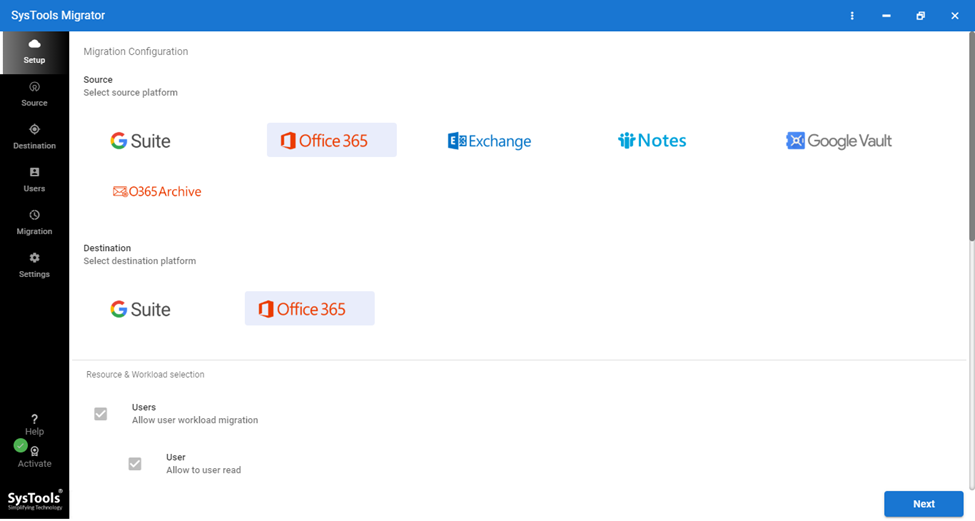Click the 'Select source platform' text
Viewport: 975px width, 521px height.
click(131, 93)
